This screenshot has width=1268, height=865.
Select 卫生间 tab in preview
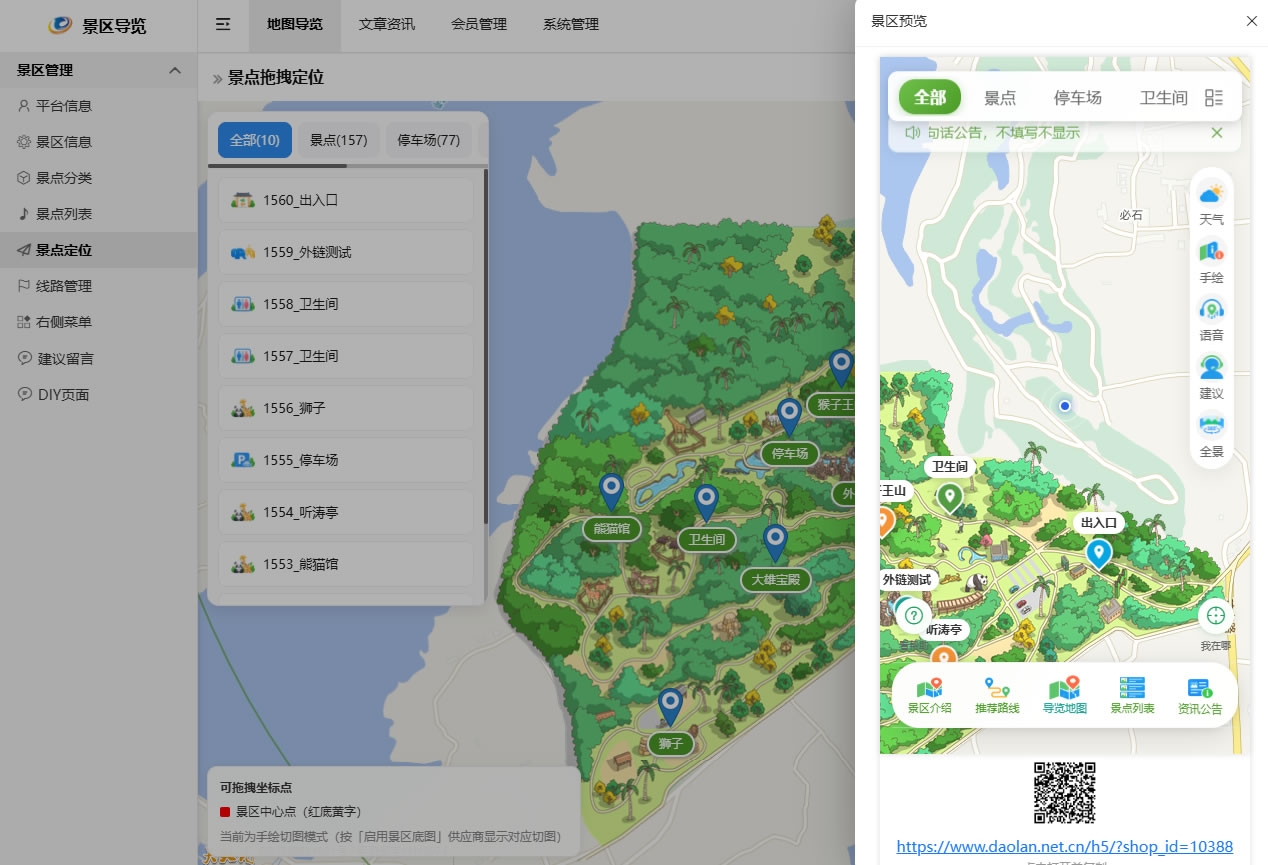[1164, 97]
